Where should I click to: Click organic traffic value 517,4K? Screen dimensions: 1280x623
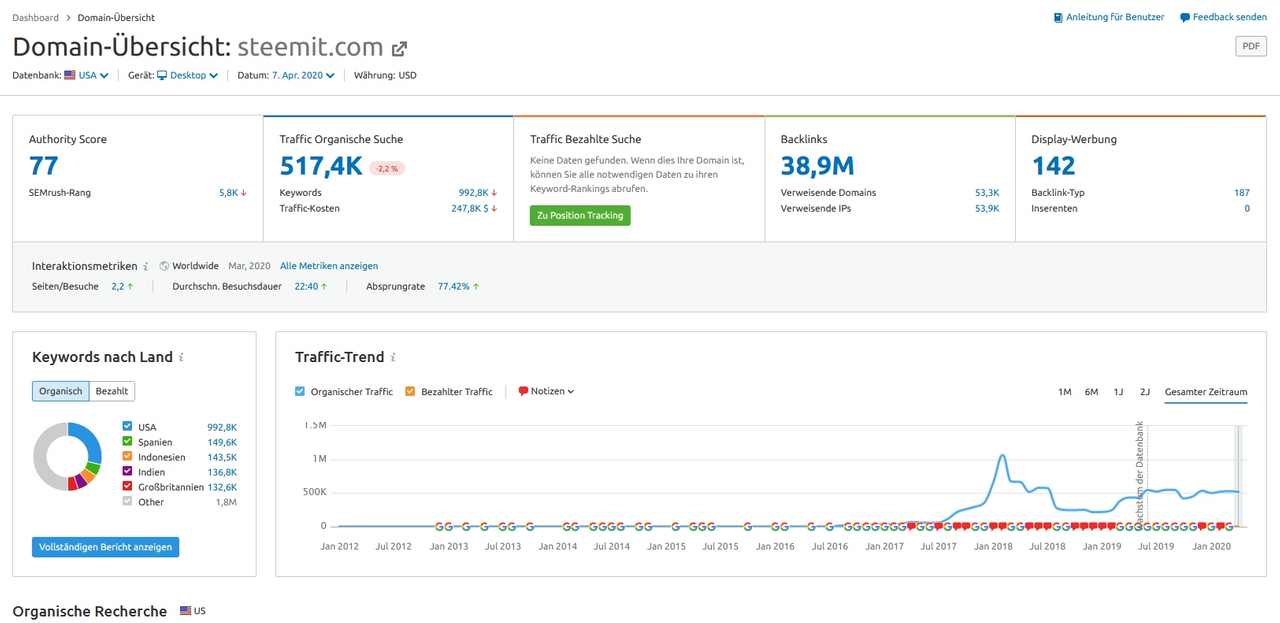321,166
